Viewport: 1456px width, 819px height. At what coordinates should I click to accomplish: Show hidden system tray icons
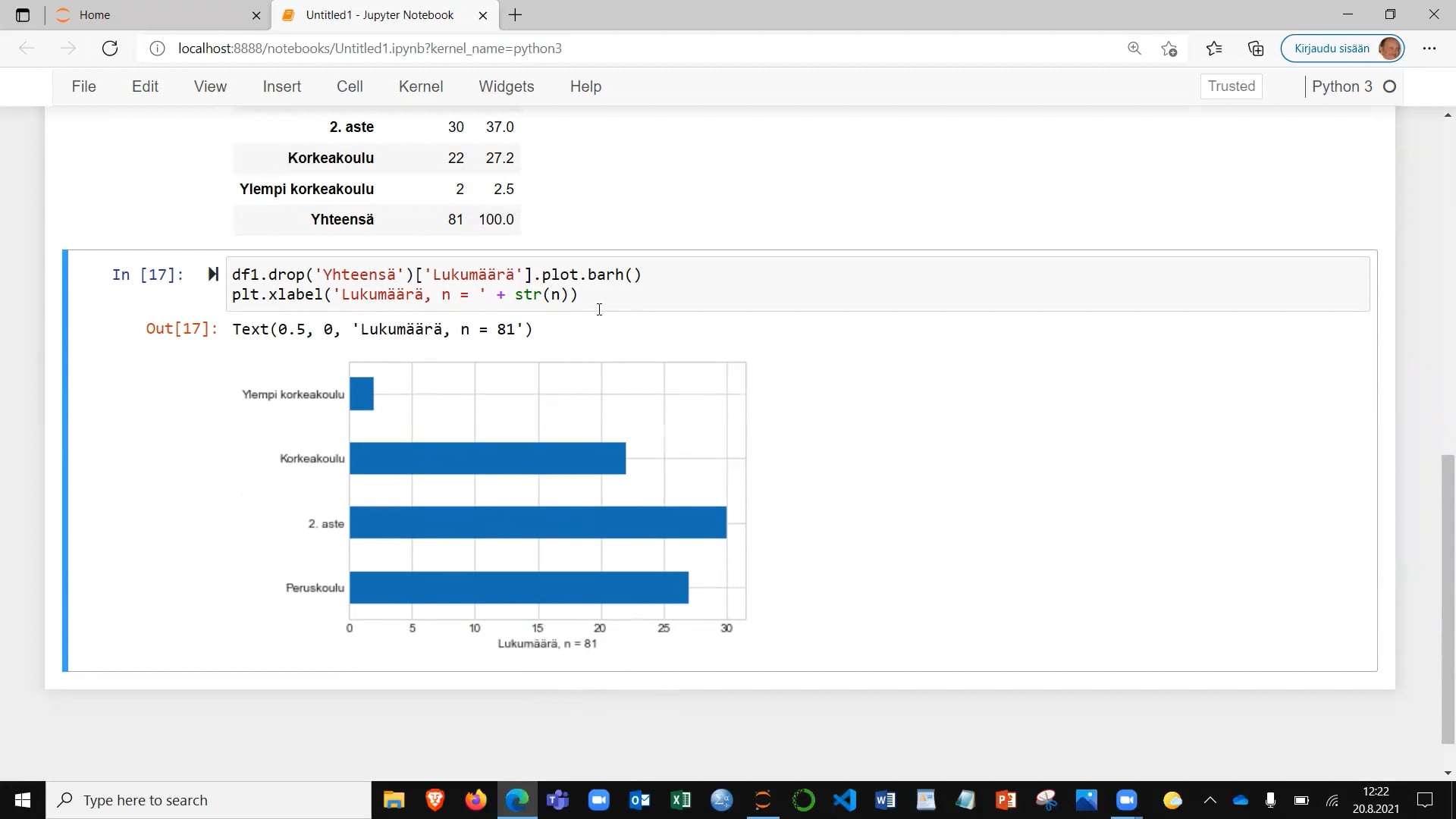[x=1210, y=800]
